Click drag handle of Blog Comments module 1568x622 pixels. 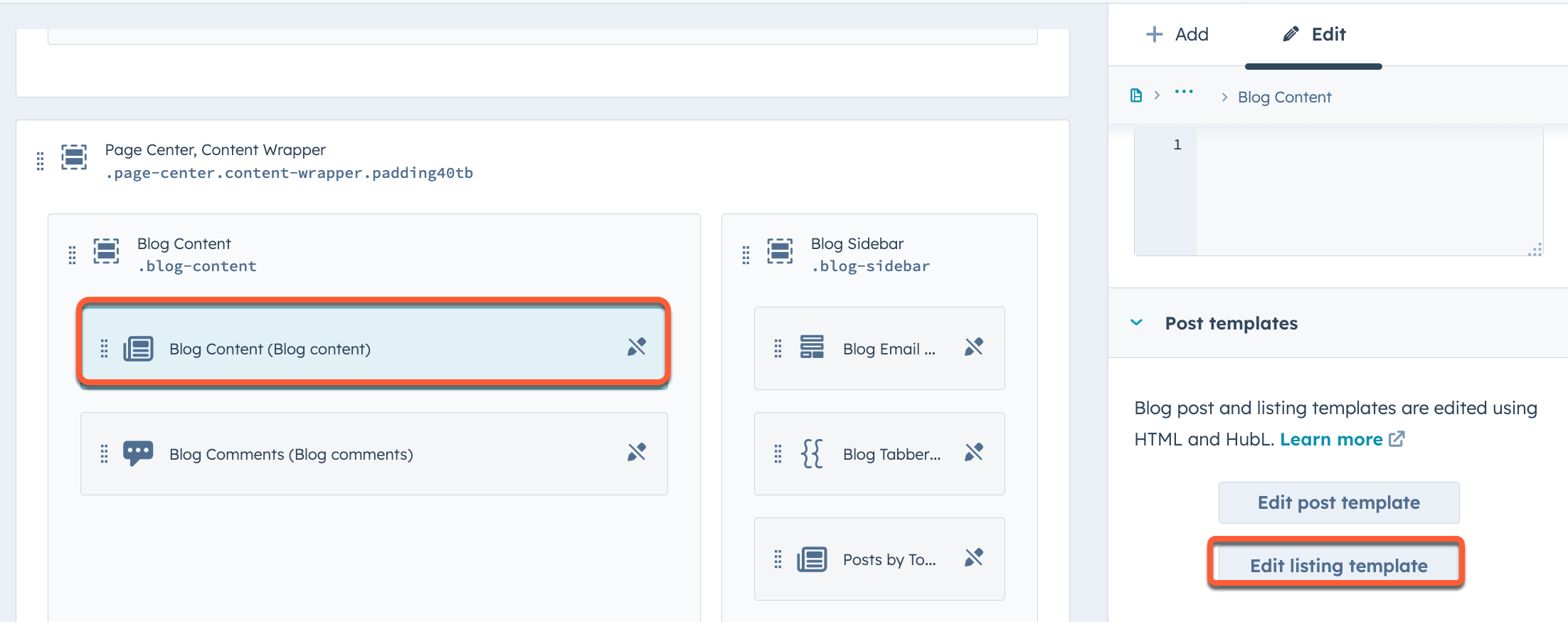point(104,453)
